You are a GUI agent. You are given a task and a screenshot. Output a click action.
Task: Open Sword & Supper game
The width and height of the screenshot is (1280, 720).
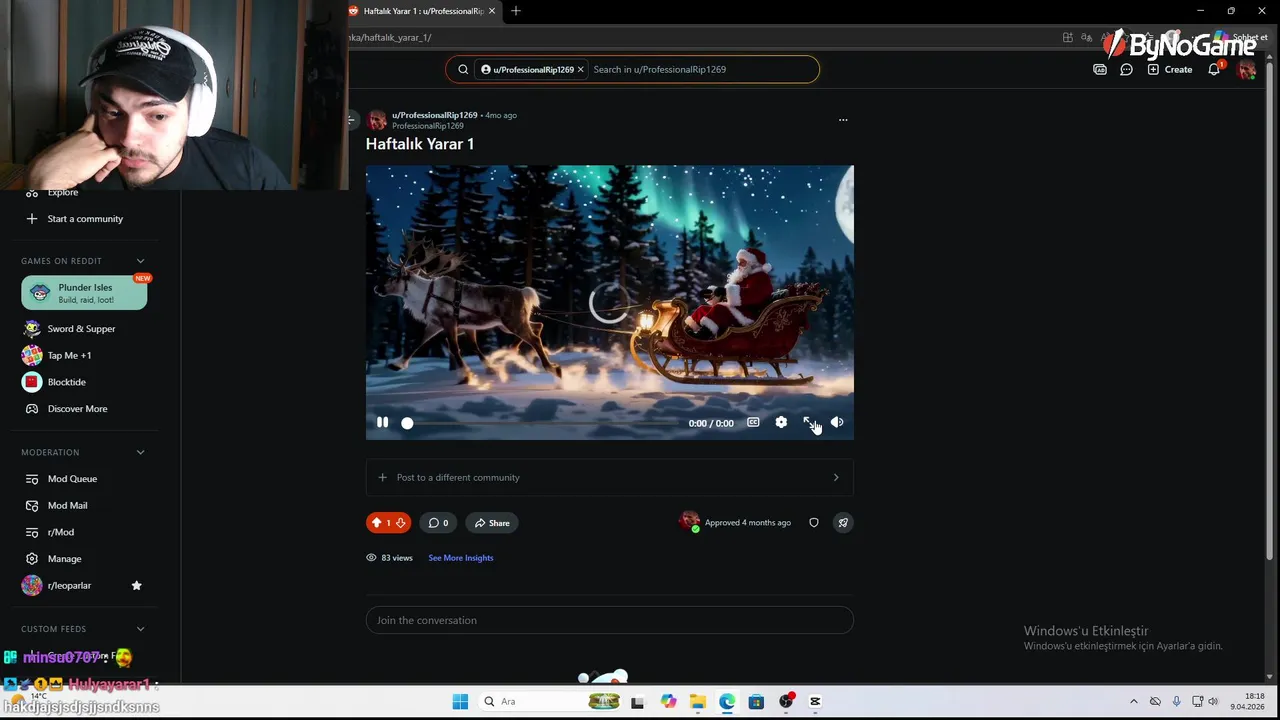81,329
